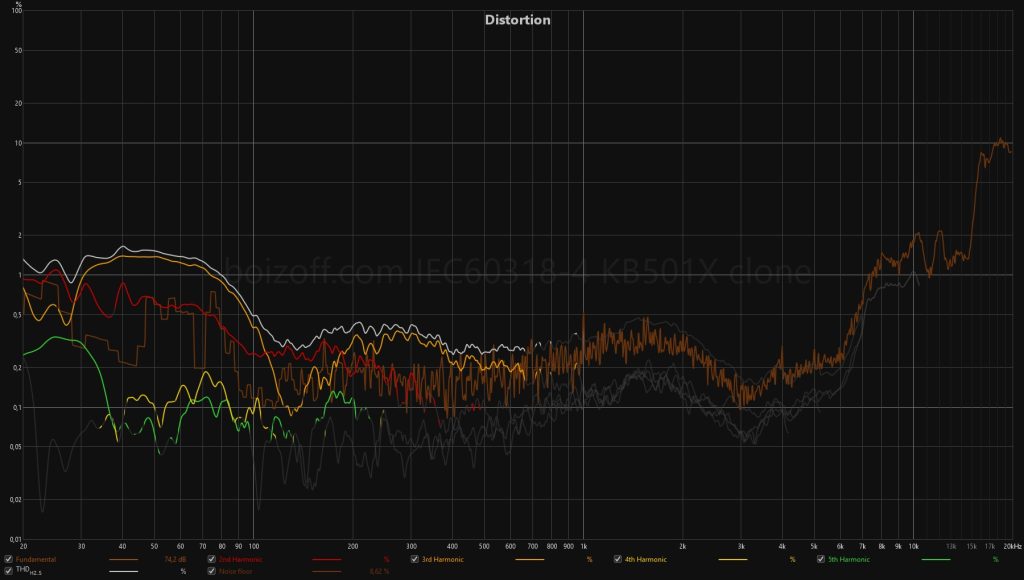Click the Noise floor dark red line sample

click(x=327, y=572)
